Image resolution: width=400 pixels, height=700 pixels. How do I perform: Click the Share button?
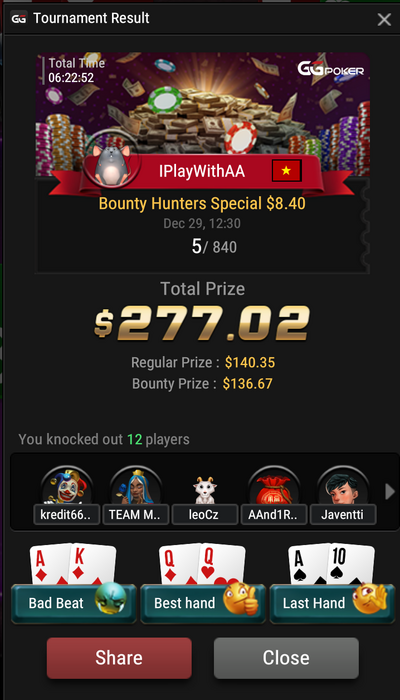pos(119,658)
